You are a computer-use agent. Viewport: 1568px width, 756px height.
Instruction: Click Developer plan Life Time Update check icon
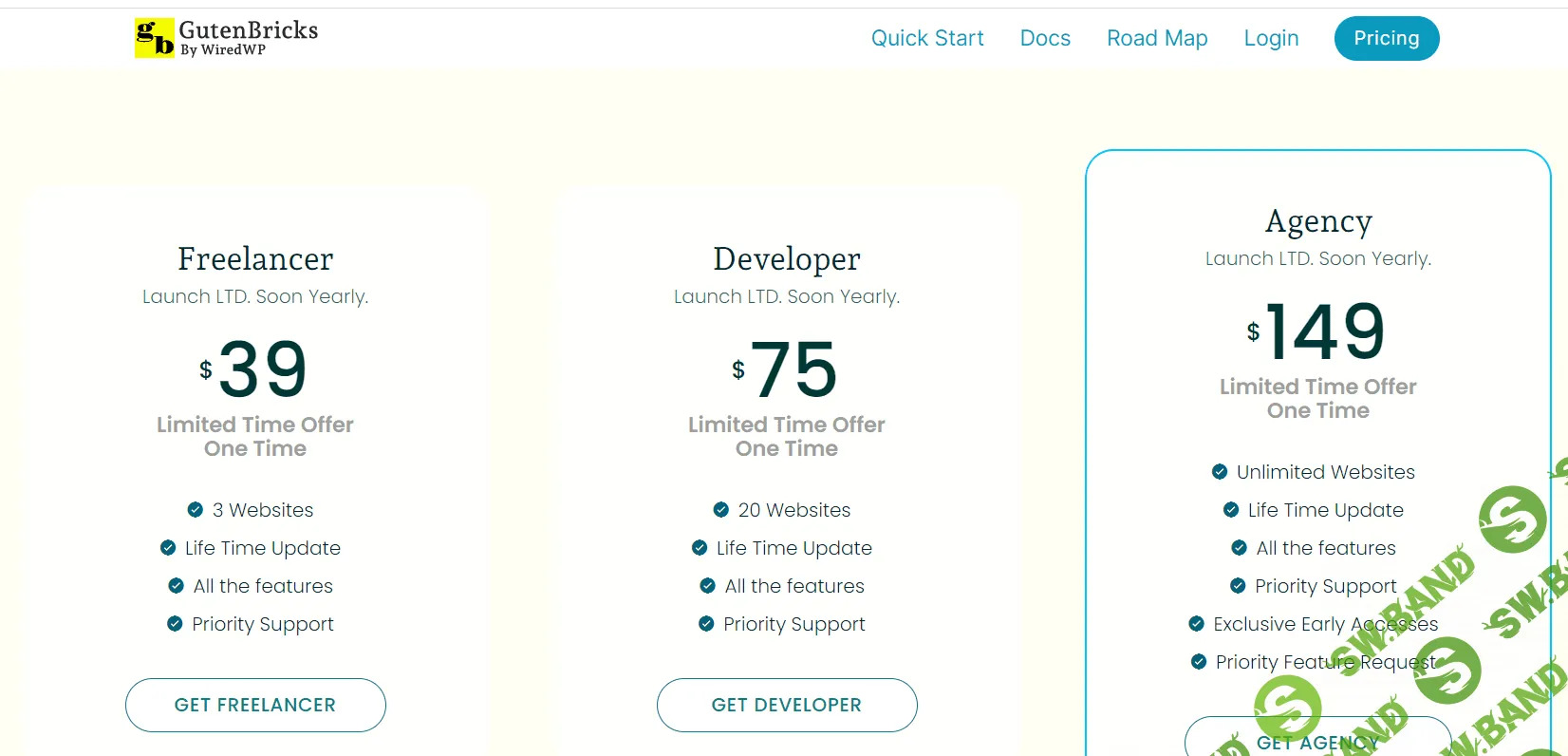point(700,548)
